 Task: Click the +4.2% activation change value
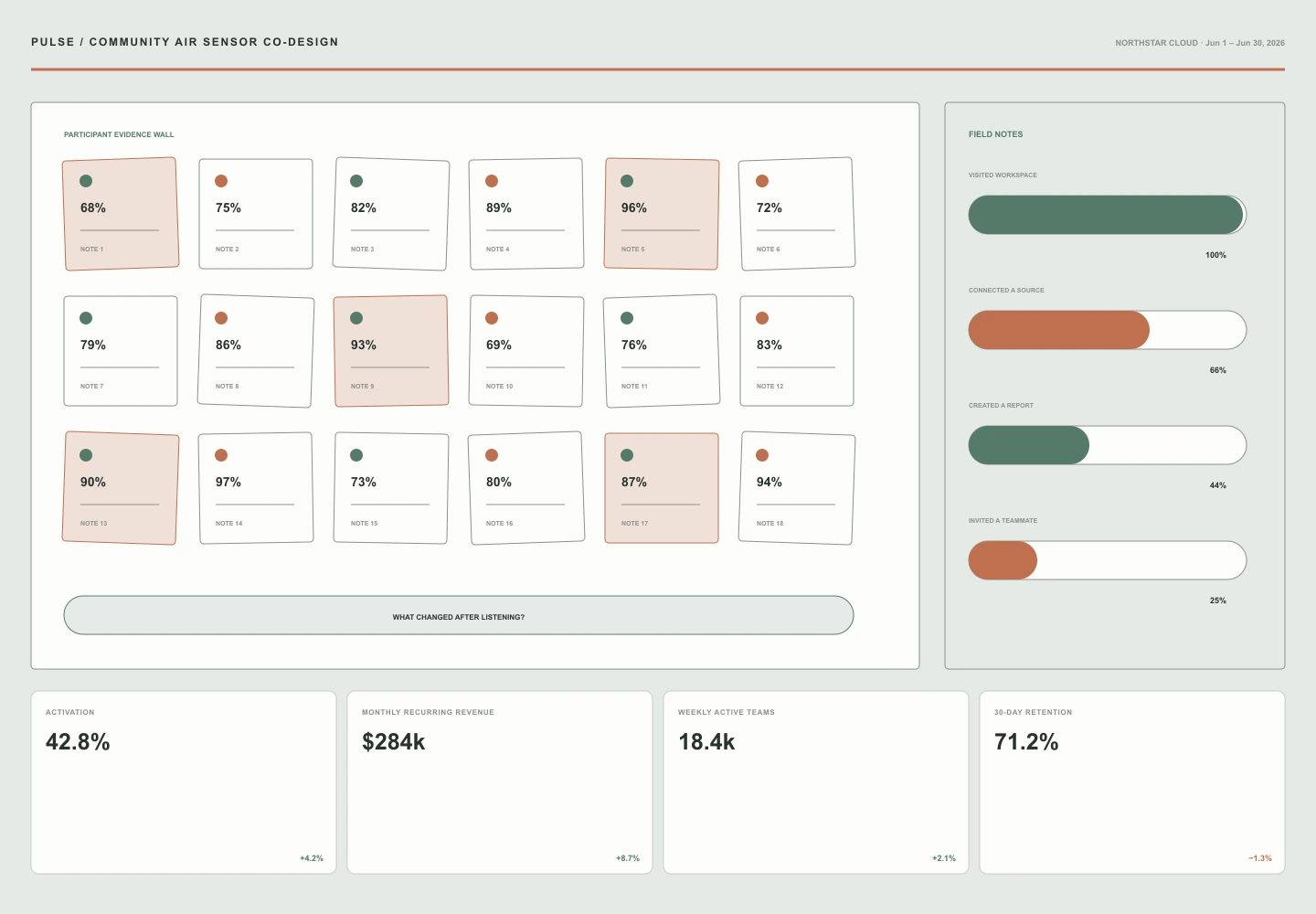click(312, 858)
